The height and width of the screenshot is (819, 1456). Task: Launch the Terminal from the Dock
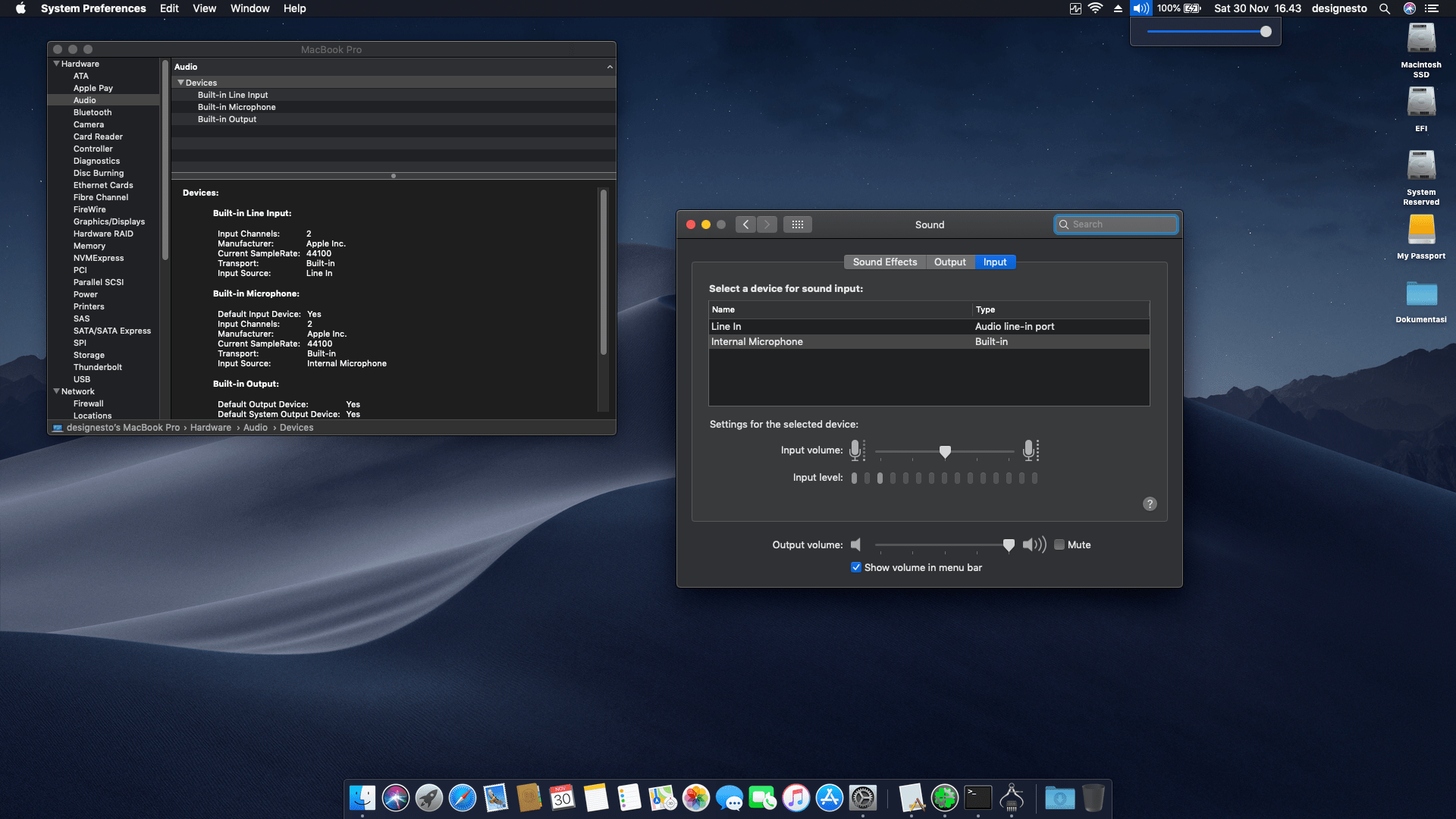tap(977, 798)
